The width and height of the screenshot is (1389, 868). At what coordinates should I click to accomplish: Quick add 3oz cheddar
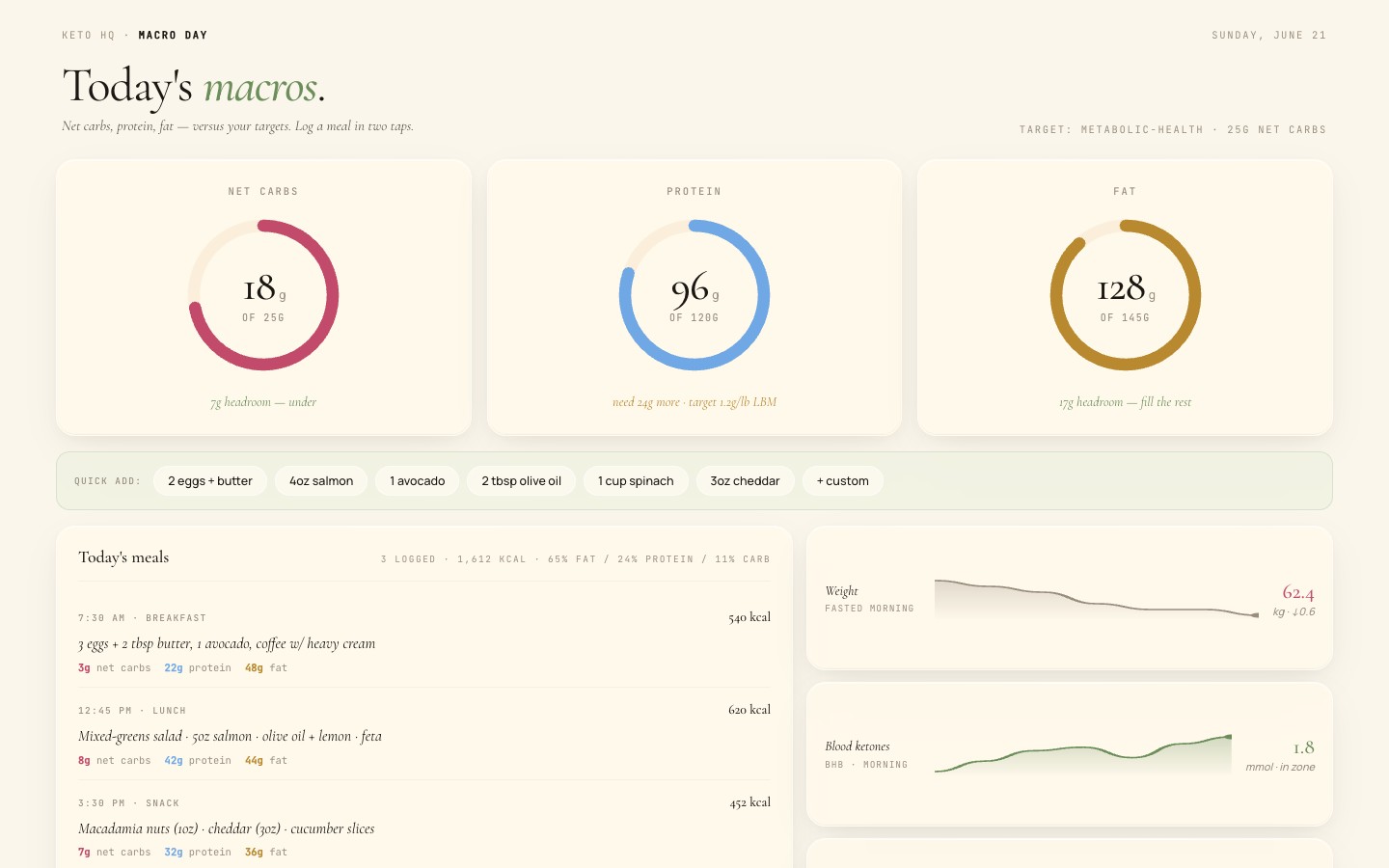pyautogui.click(x=745, y=481)
